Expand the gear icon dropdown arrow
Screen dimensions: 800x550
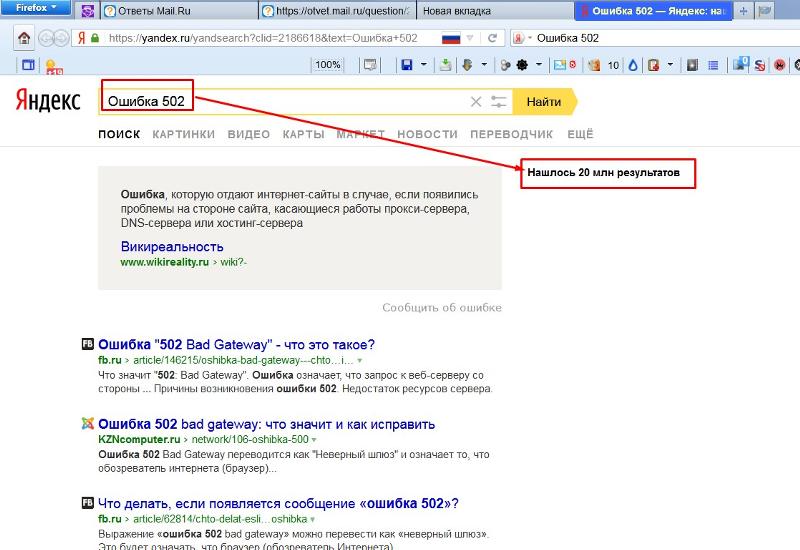click(x=539, y=65)
